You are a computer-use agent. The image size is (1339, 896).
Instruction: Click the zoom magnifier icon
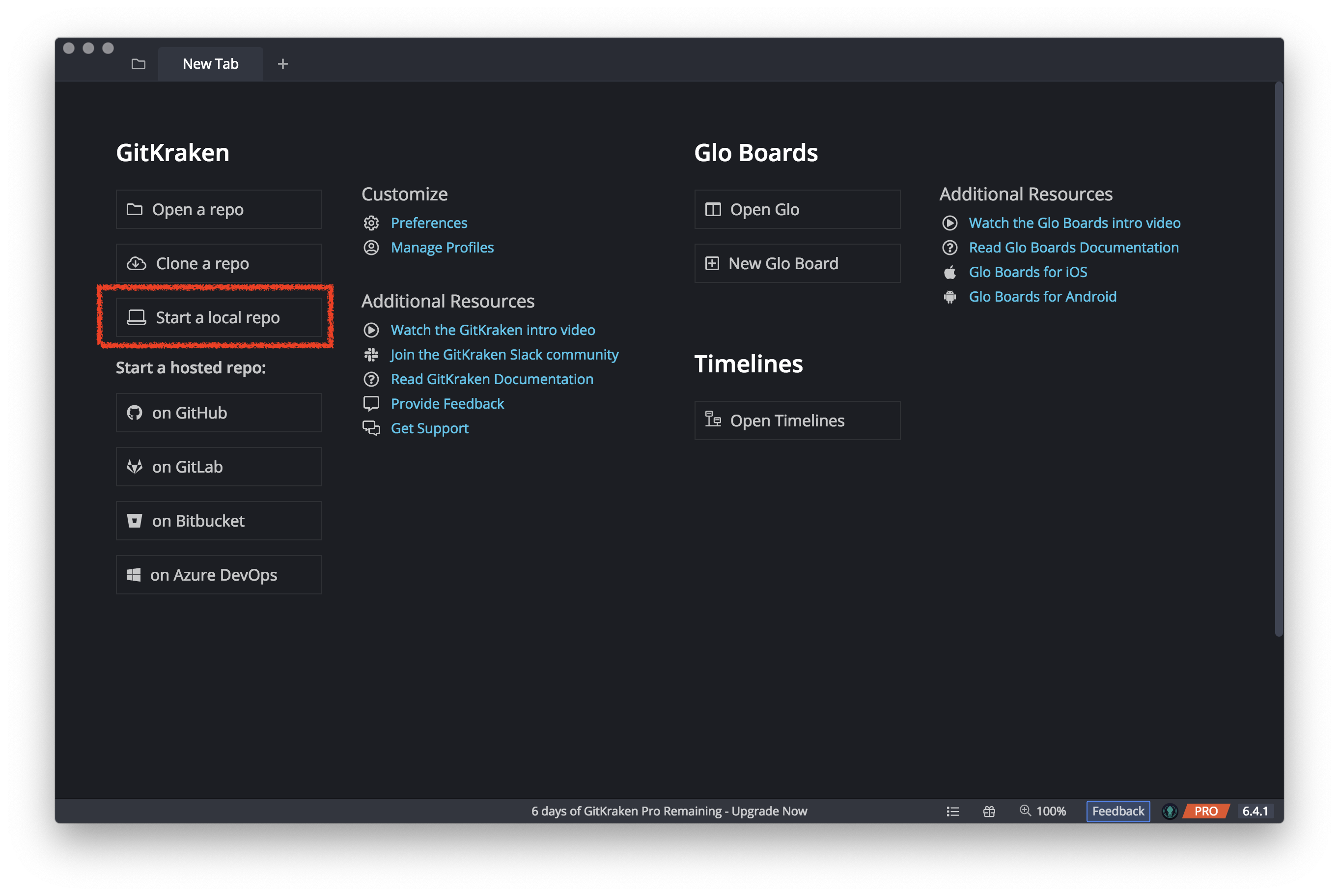tap(1025, 811)
